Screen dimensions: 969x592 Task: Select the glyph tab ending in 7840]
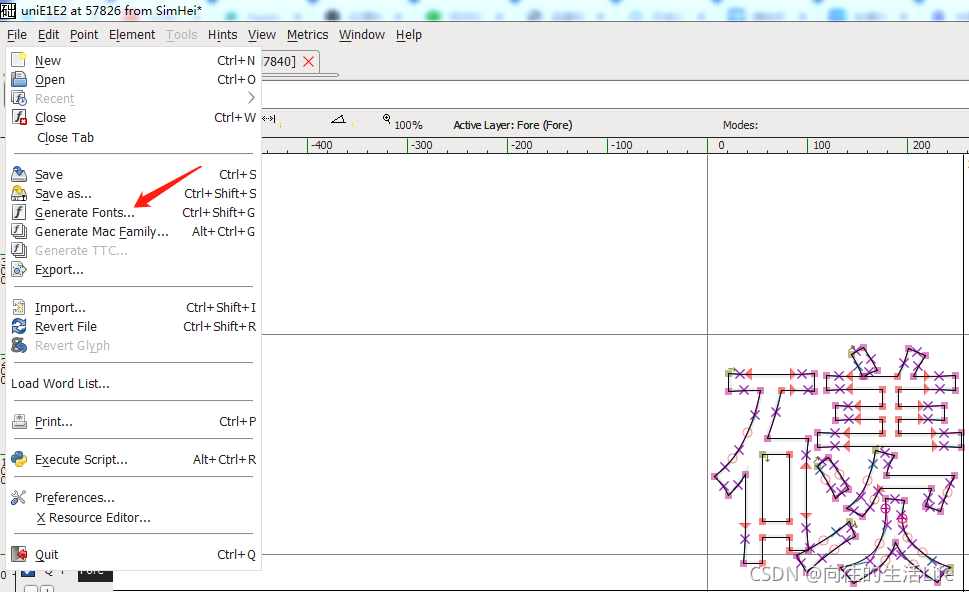click(290, 61)
